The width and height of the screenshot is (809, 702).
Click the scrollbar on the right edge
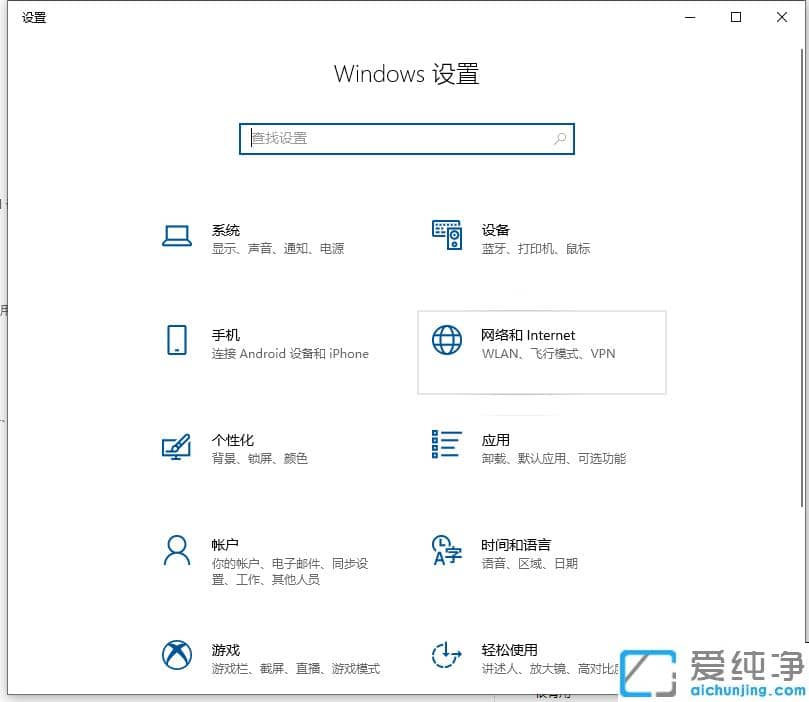[x=803, y=200]
